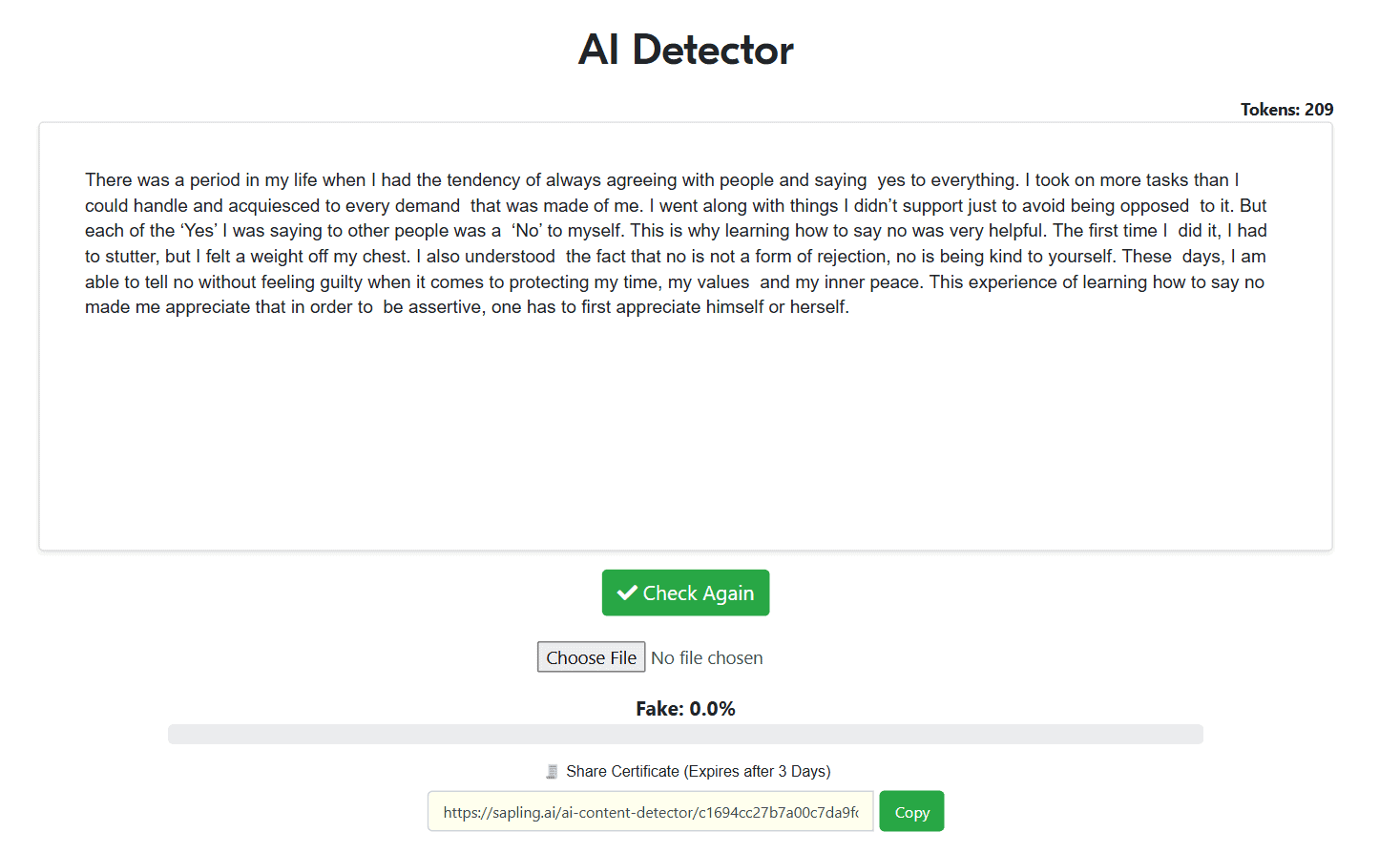The width and height of the screenshot is (1400, 853).
Task: Click empty area of the text box
Action: tap(685, 429)
